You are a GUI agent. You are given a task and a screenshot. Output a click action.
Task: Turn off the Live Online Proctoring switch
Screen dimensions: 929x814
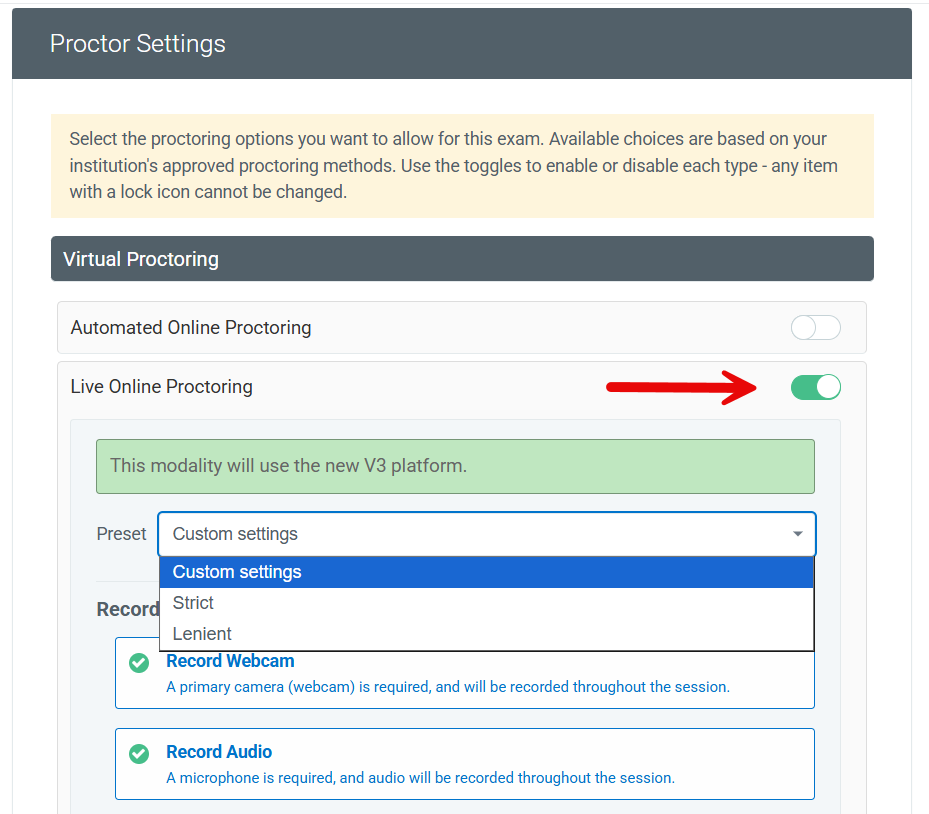click(815, 387)
